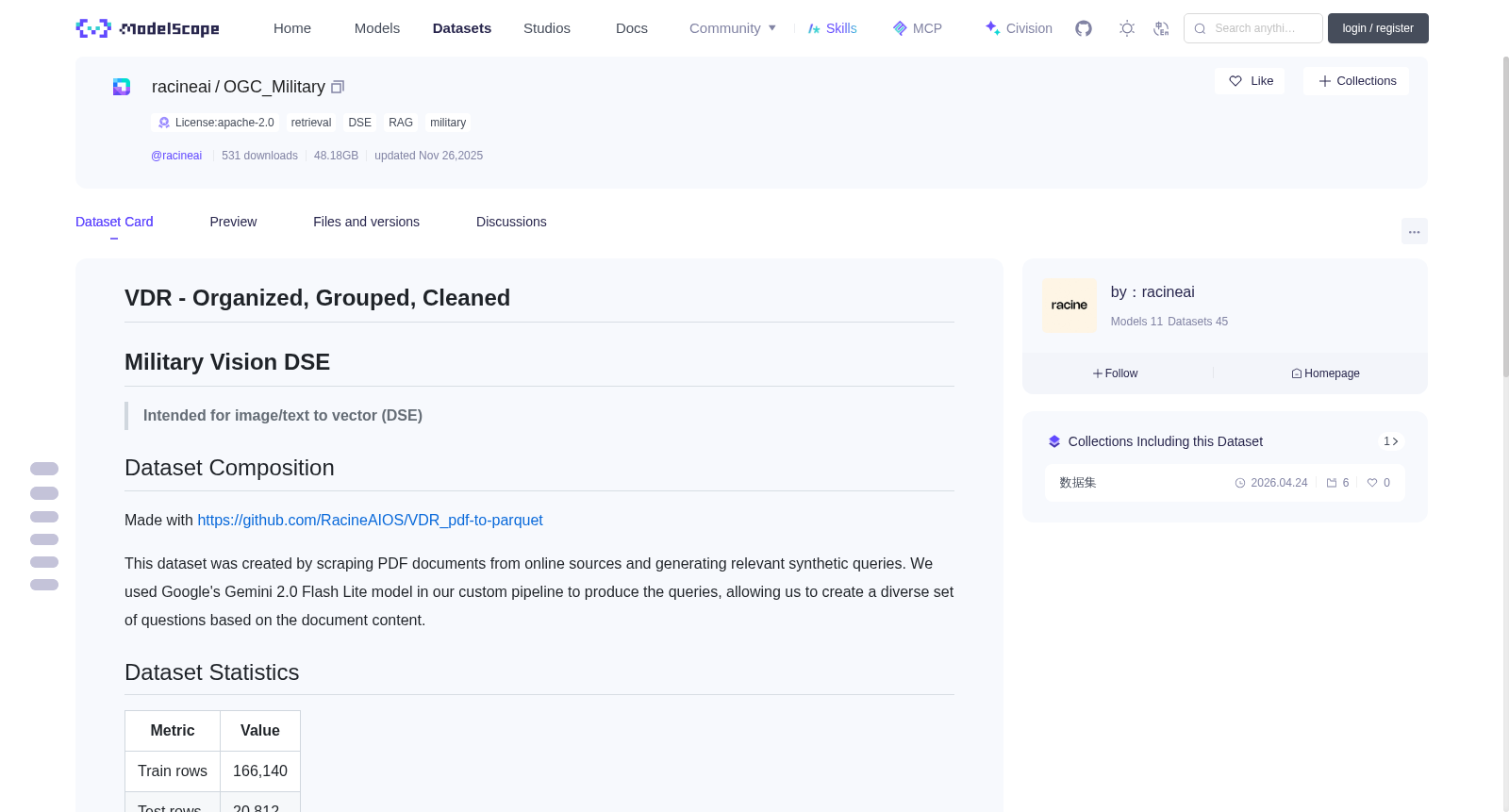Click the military tag
The image size is (1509, 812).
pos(448,123)
